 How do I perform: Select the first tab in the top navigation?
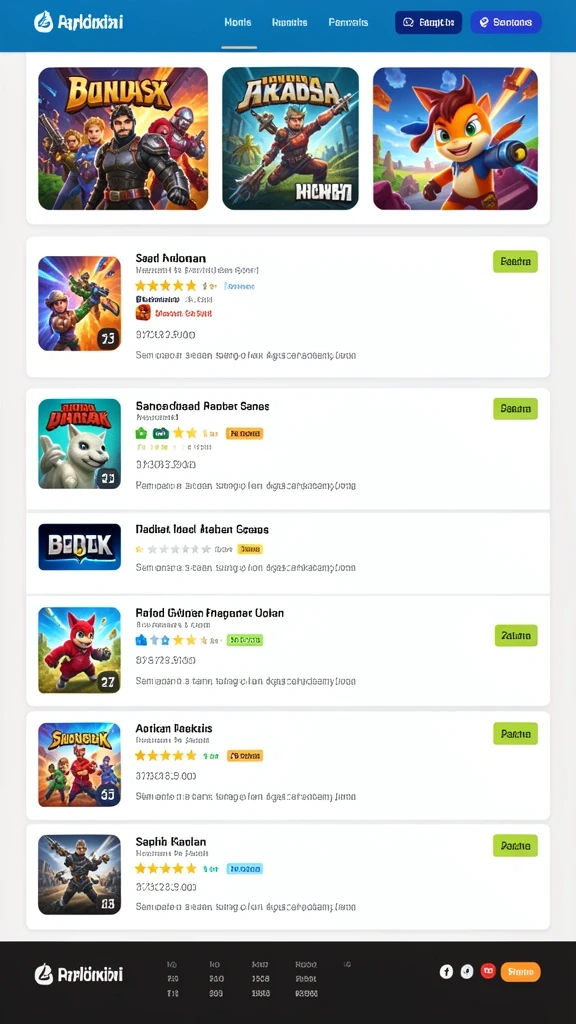[238, 22]
